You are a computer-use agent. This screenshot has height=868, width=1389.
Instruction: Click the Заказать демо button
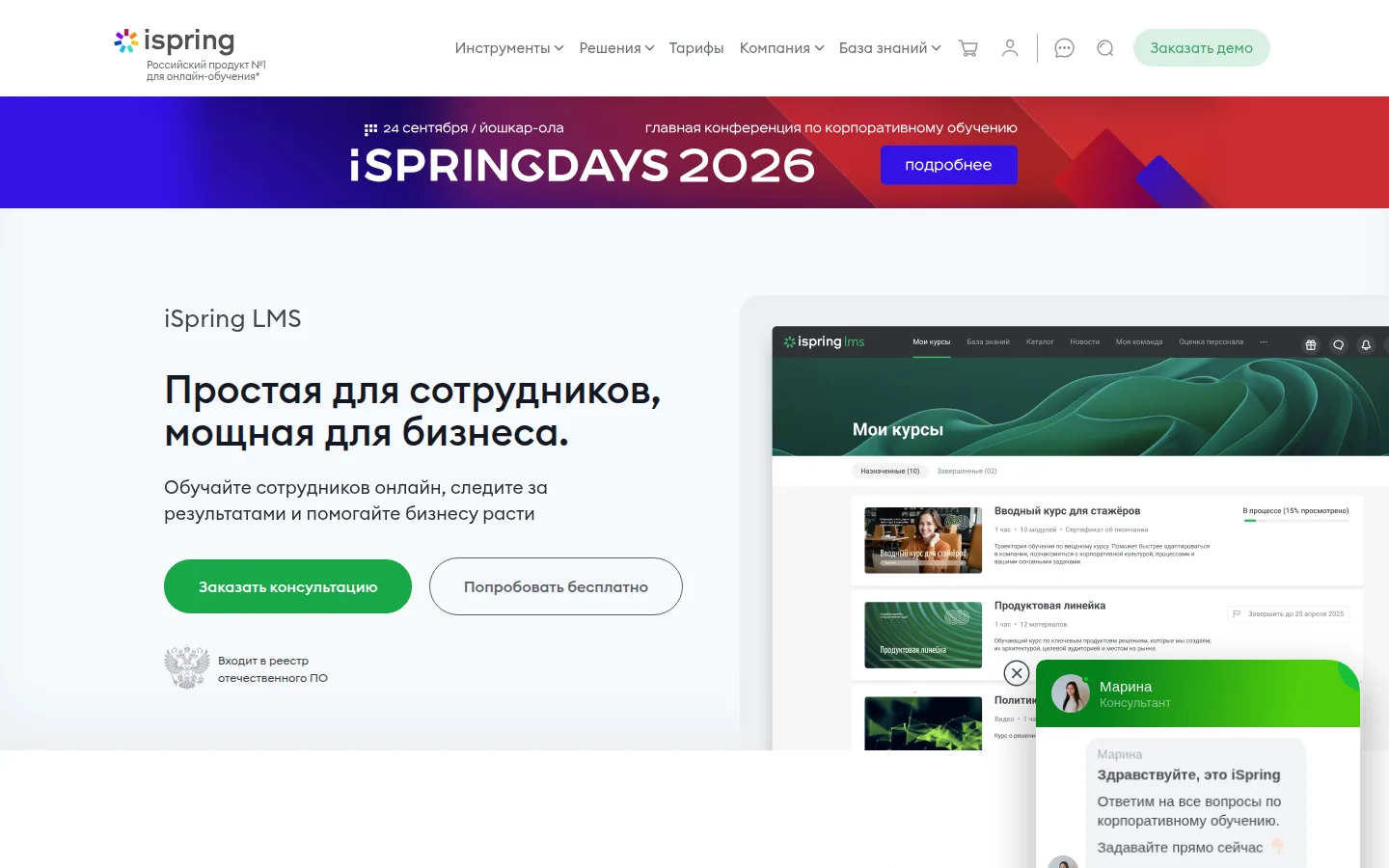pos(1201,48)
